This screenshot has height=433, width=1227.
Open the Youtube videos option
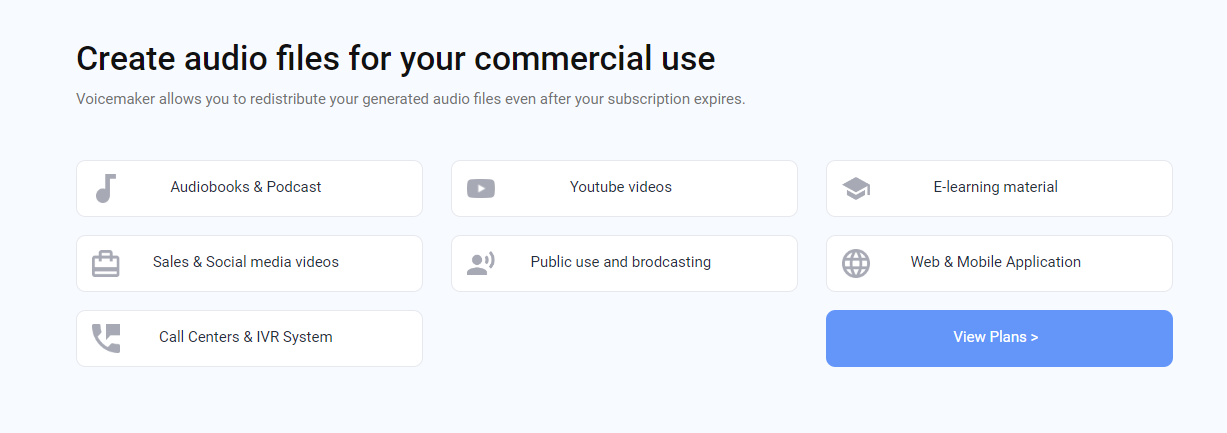tap(621, 187)
